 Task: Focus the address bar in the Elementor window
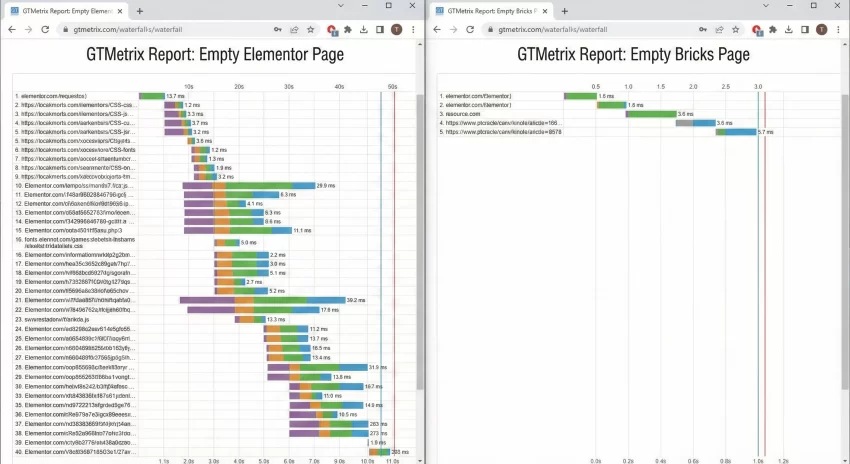(x=163, y=29)
